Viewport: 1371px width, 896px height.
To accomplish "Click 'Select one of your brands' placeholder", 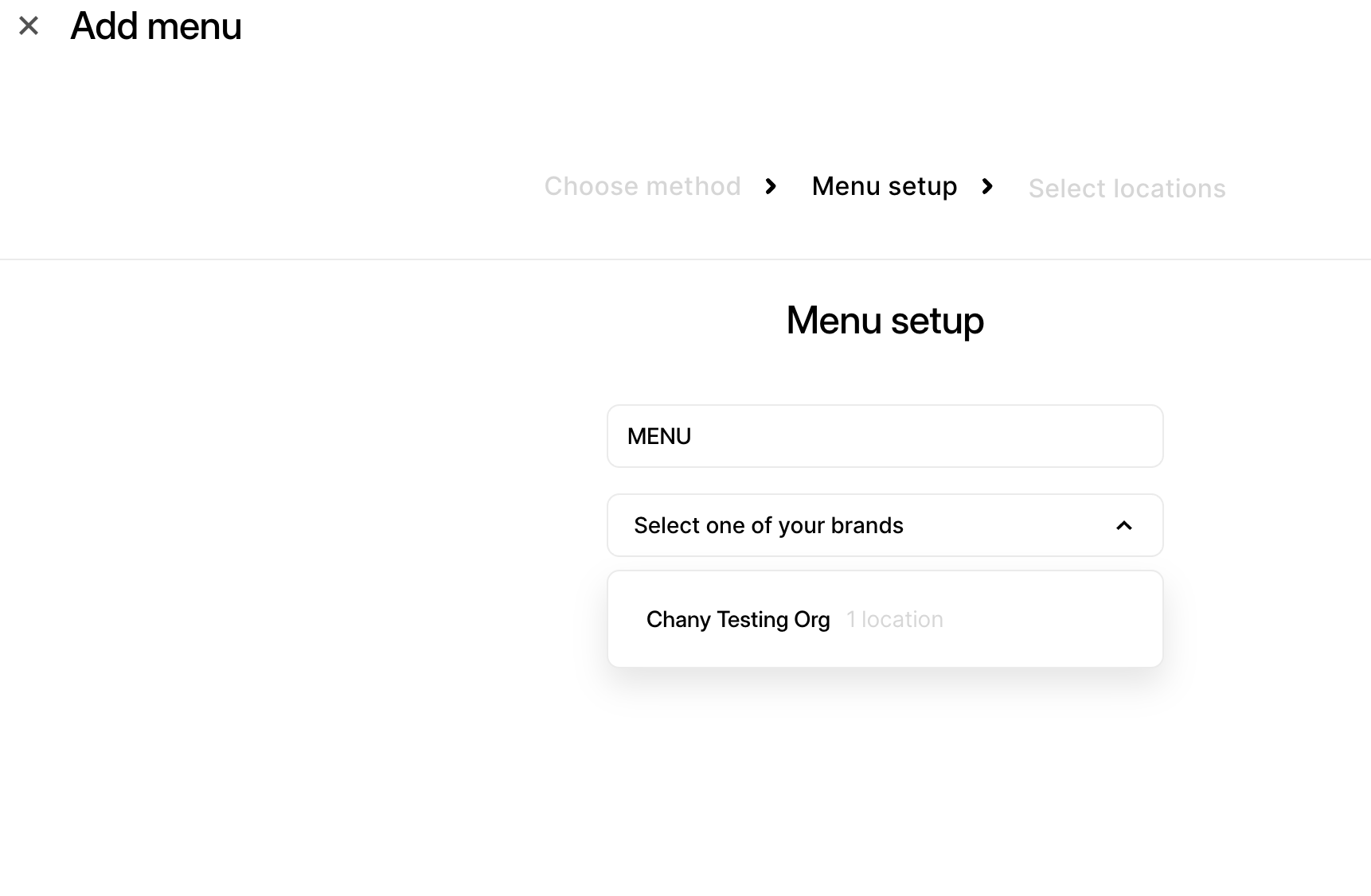I will click(768, 525).
